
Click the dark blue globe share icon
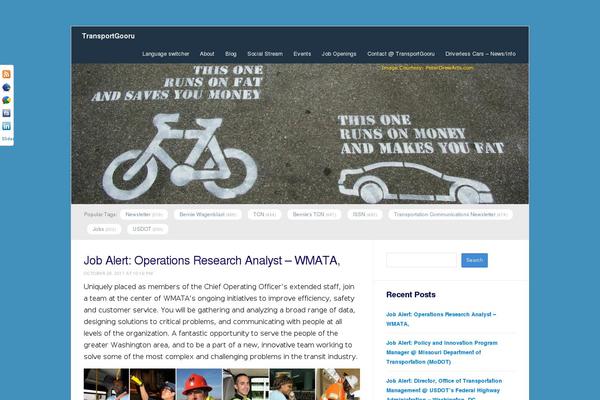pos(7,88)
